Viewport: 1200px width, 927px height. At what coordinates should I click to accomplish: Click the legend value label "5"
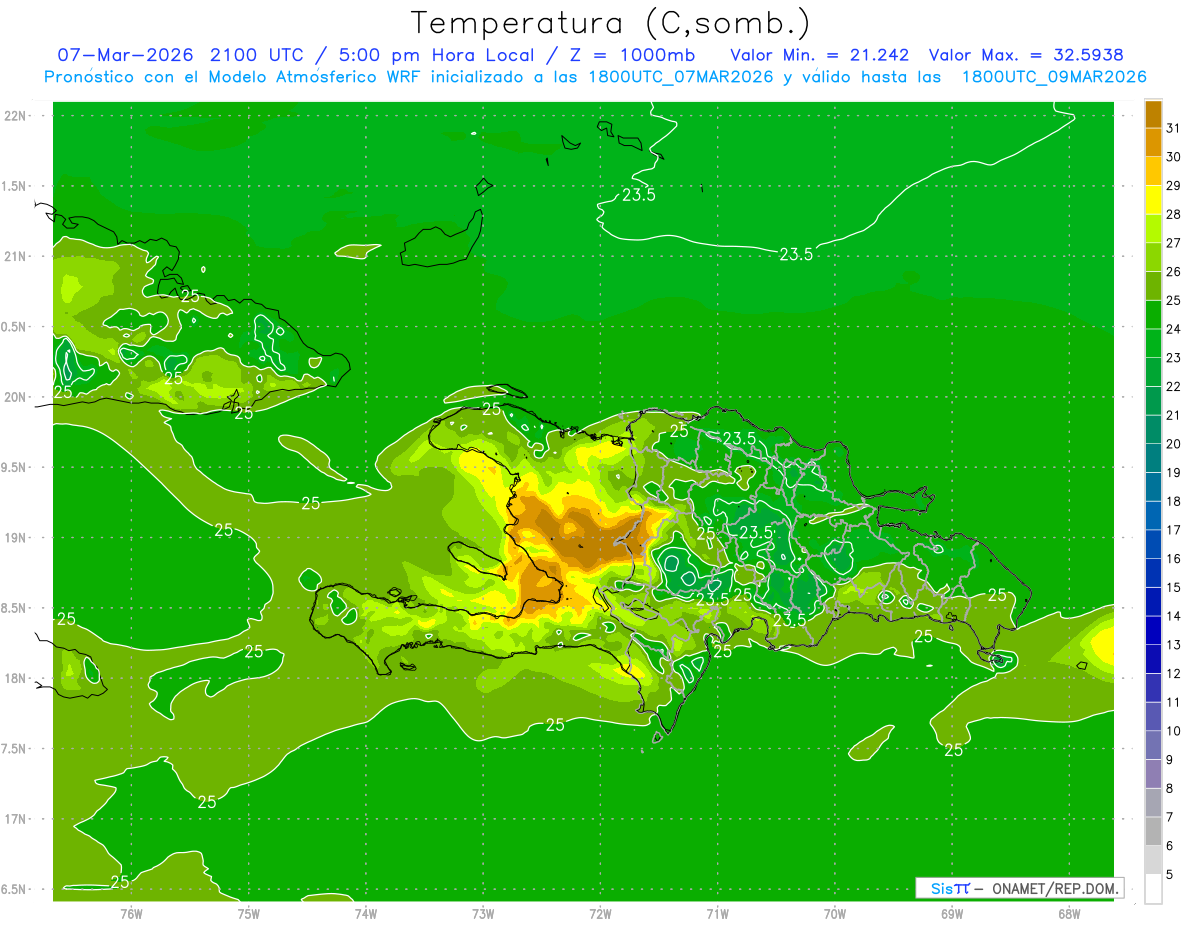1170,874
